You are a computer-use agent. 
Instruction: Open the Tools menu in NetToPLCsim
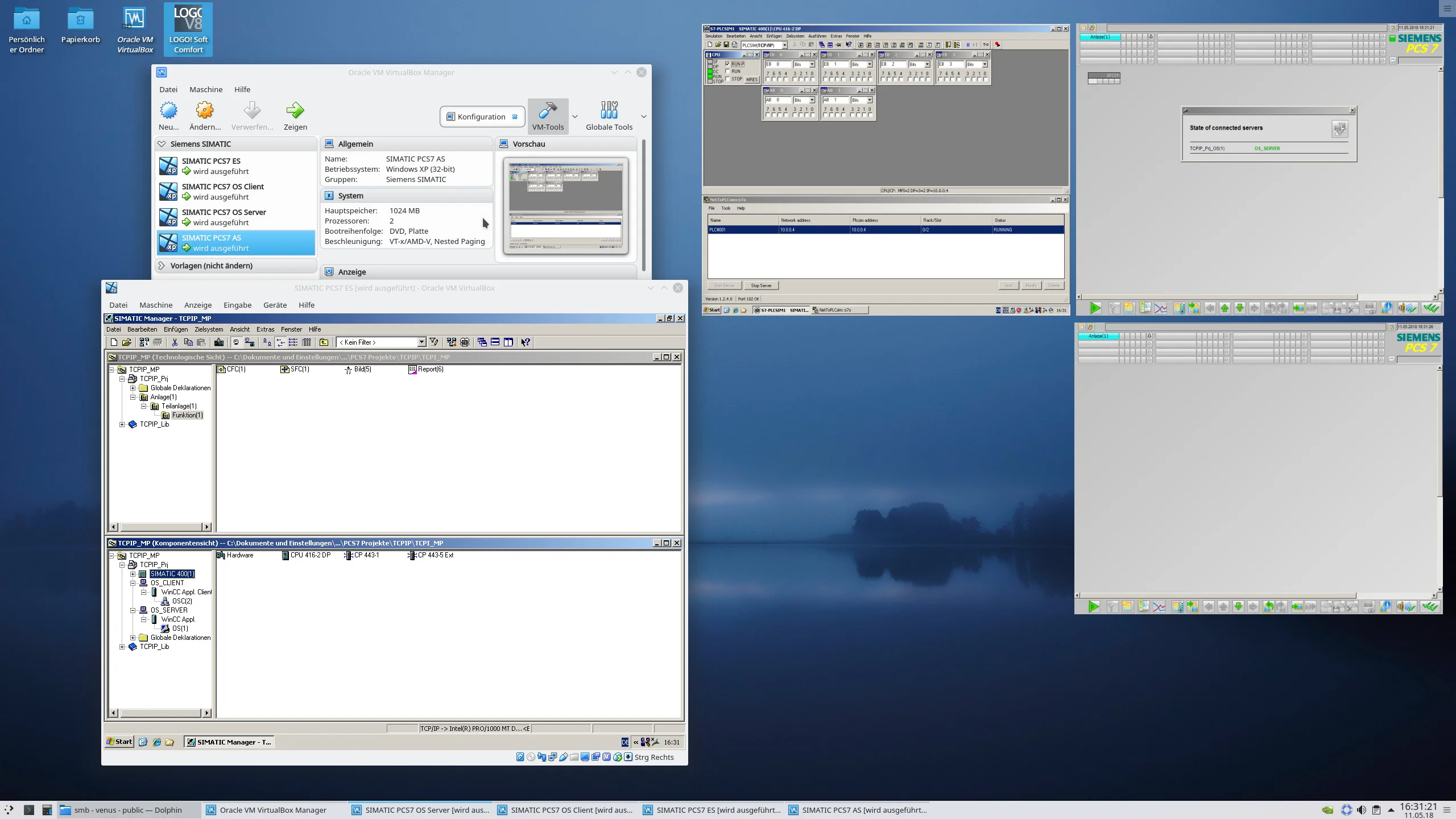coord(726,208)
